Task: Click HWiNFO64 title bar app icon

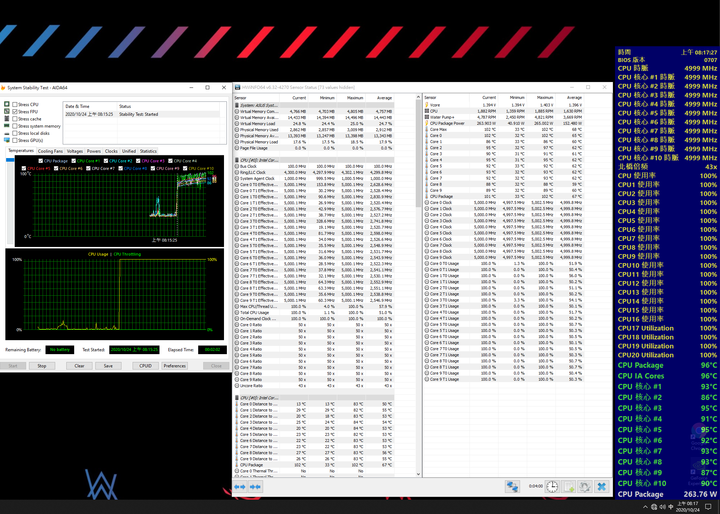Action: (237, 87)
